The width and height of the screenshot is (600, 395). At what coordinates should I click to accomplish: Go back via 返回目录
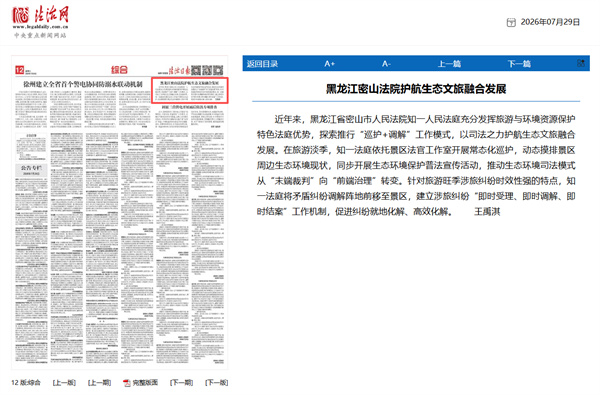[262, 64]
